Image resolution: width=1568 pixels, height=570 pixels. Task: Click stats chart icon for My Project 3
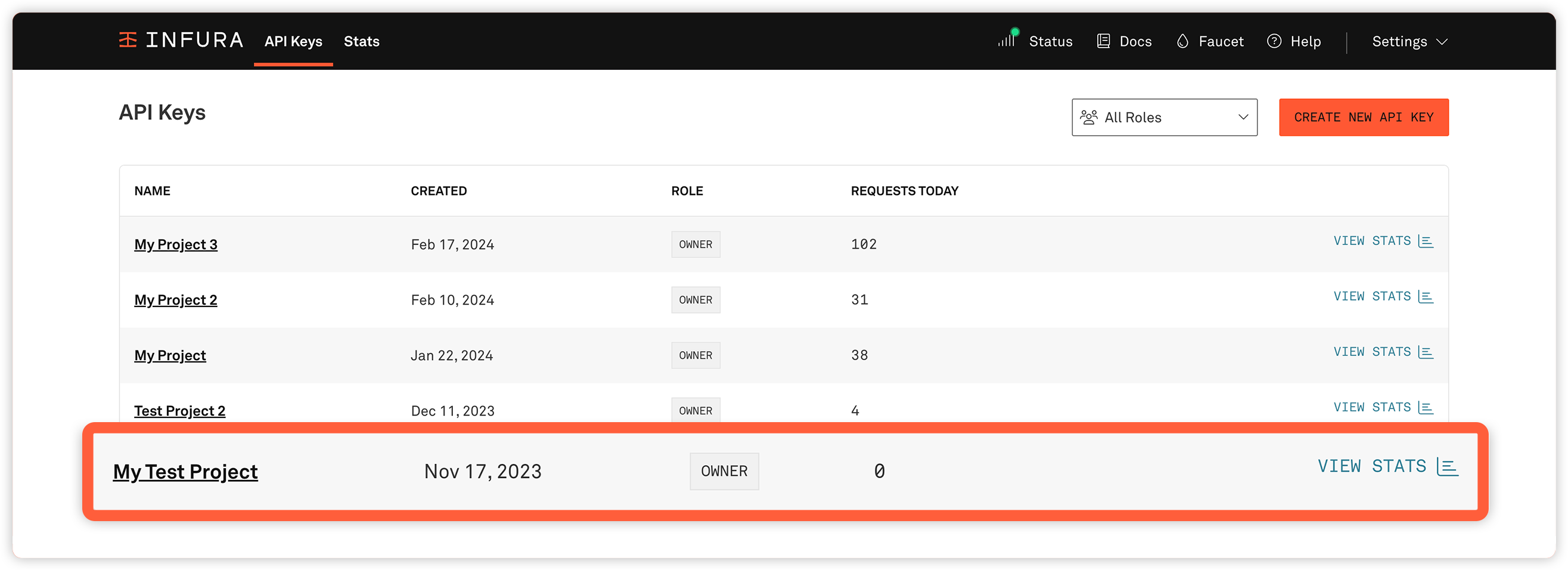[x=1426, y=241]
